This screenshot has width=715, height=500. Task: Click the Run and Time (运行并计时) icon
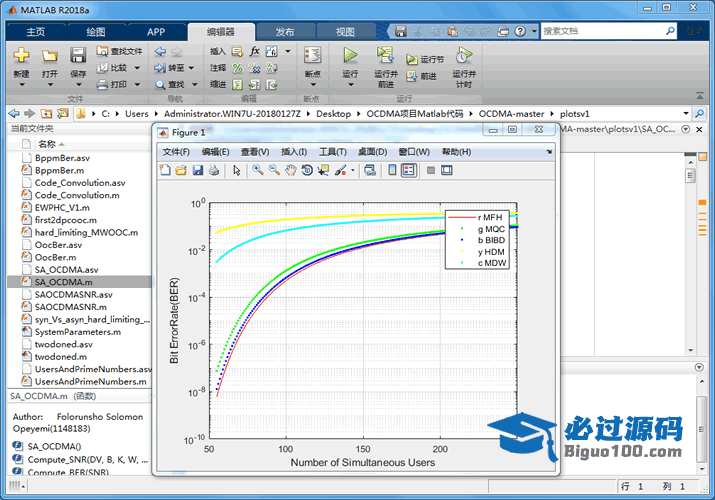point(463,56)
